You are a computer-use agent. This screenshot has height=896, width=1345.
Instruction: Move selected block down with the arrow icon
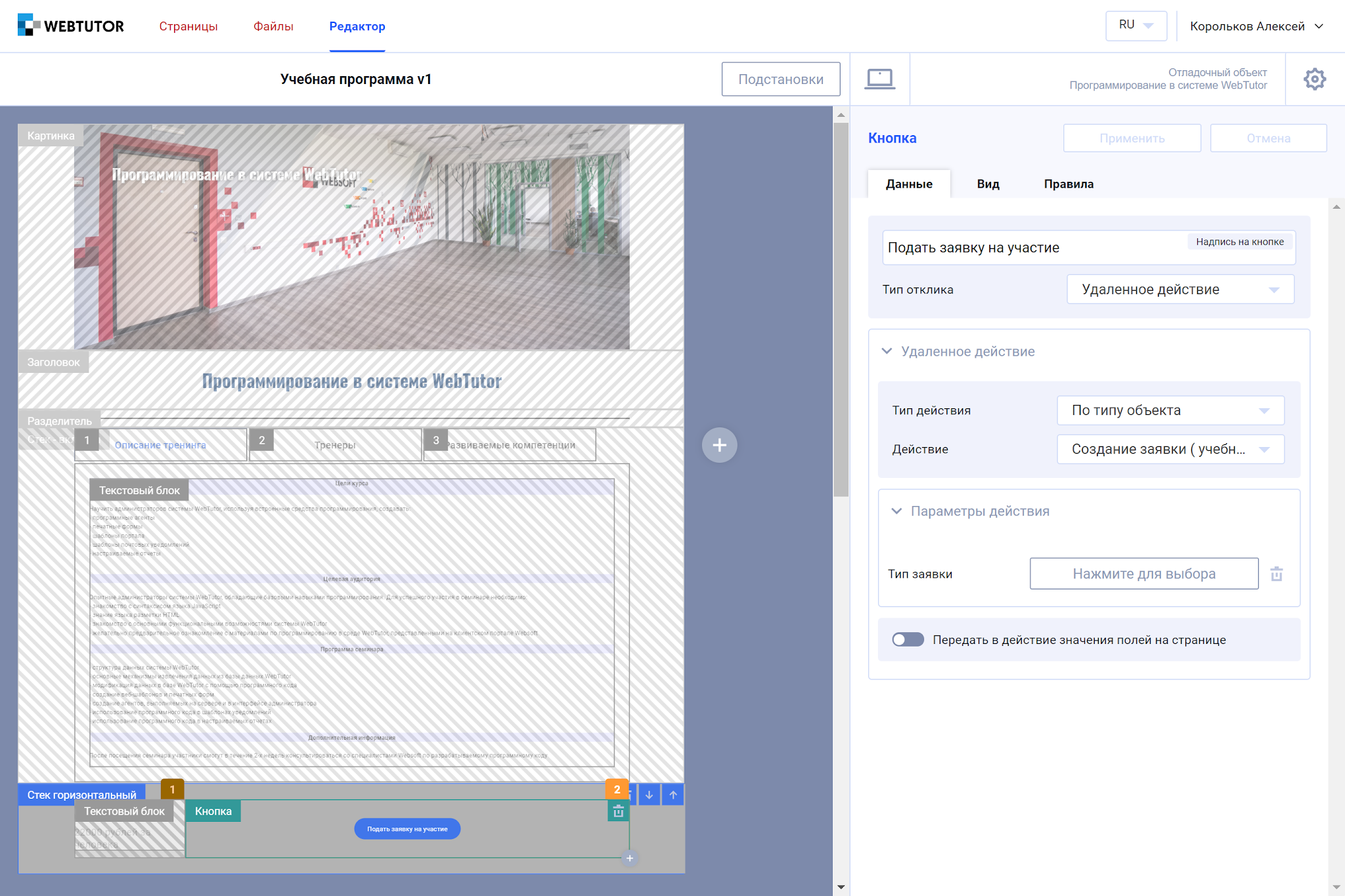pyautogui.click(x=649, y=794)
